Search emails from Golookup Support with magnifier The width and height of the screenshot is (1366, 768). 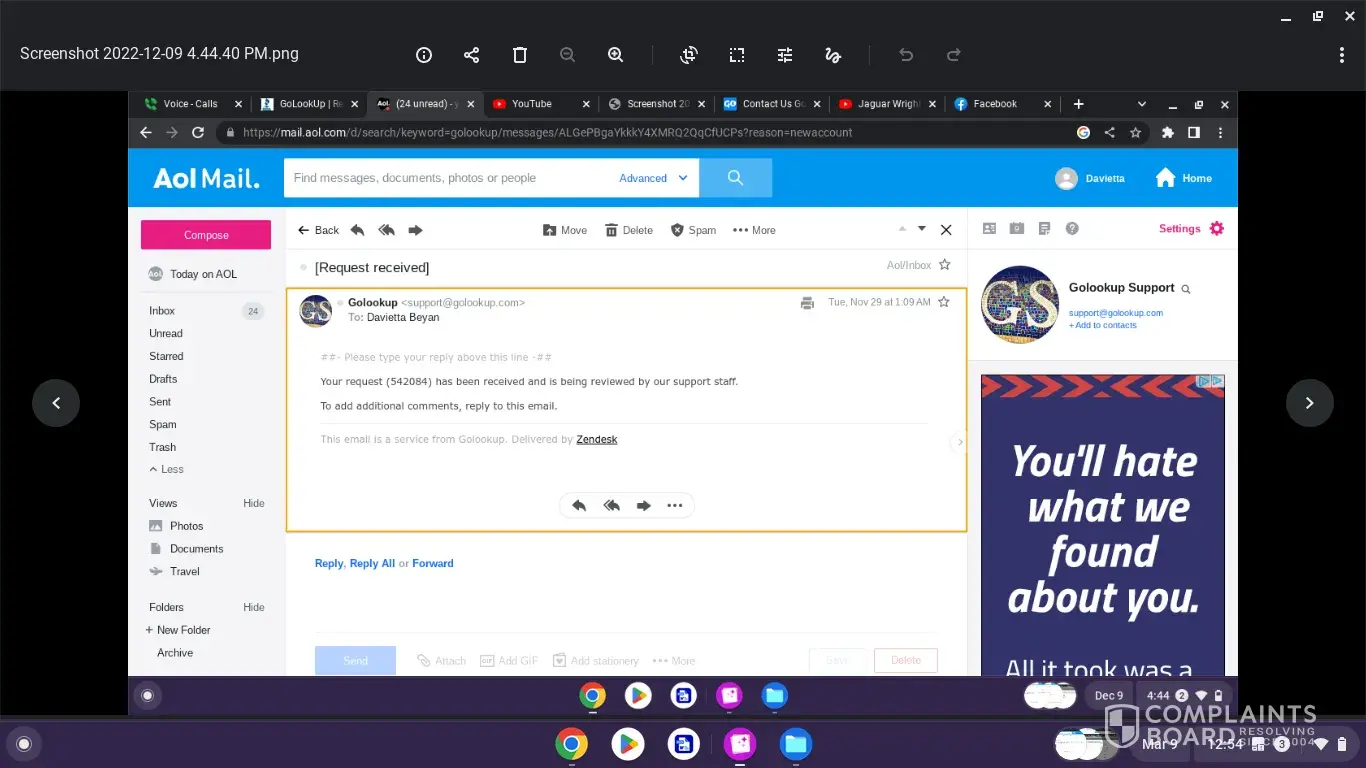coord(1186,289)
